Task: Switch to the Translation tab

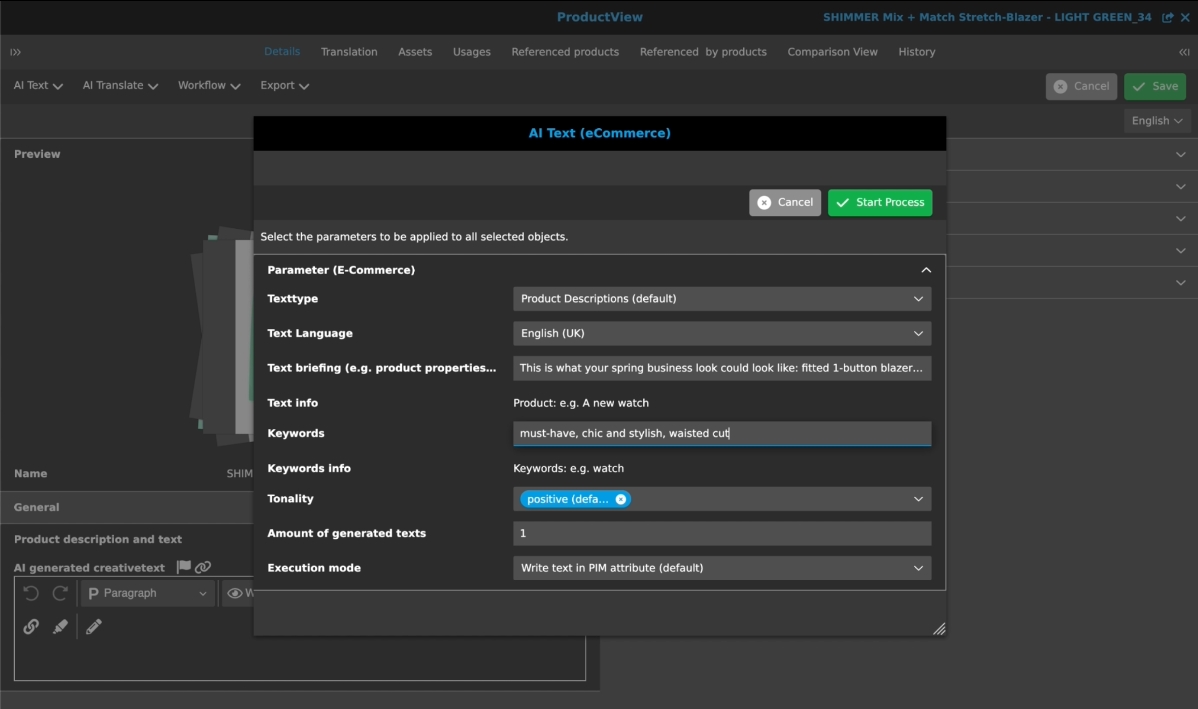Action: click(349, 52)
